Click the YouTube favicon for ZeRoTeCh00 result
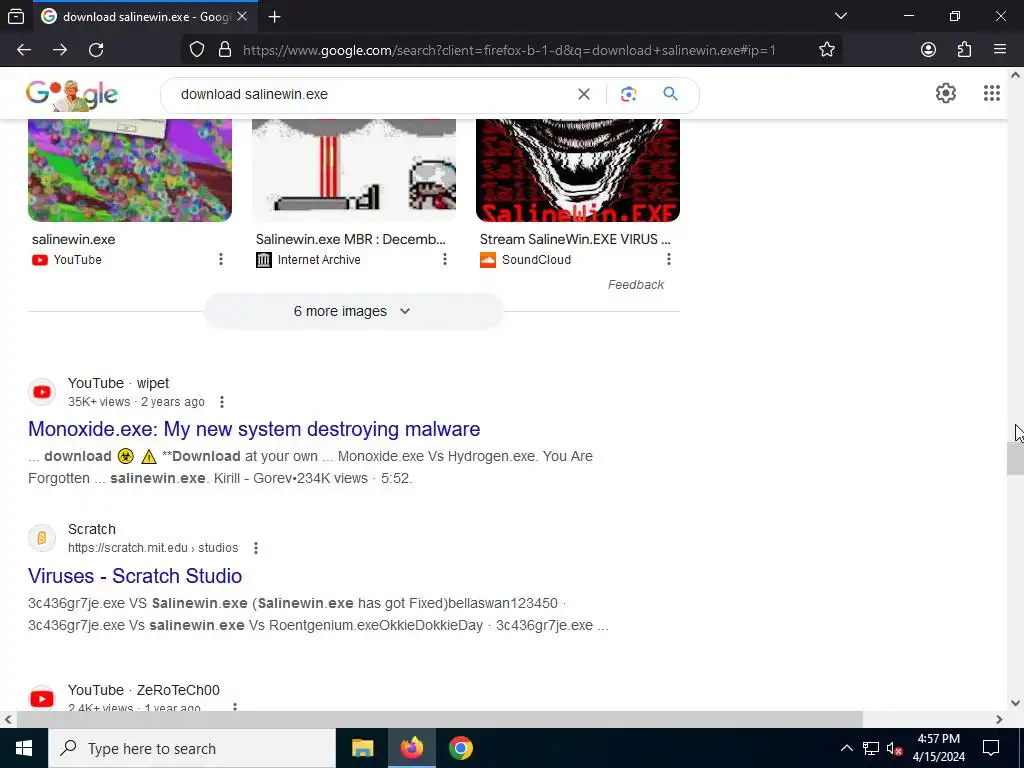The image size is (1024, 768). click(42, 699)
